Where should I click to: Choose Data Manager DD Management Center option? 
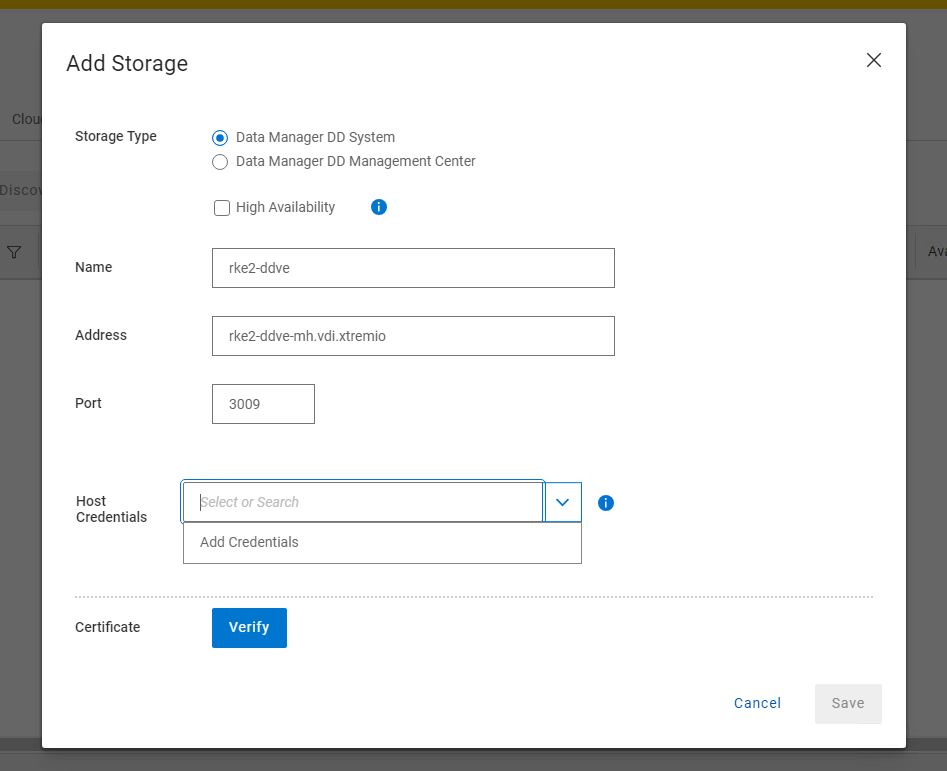point(221,162)
